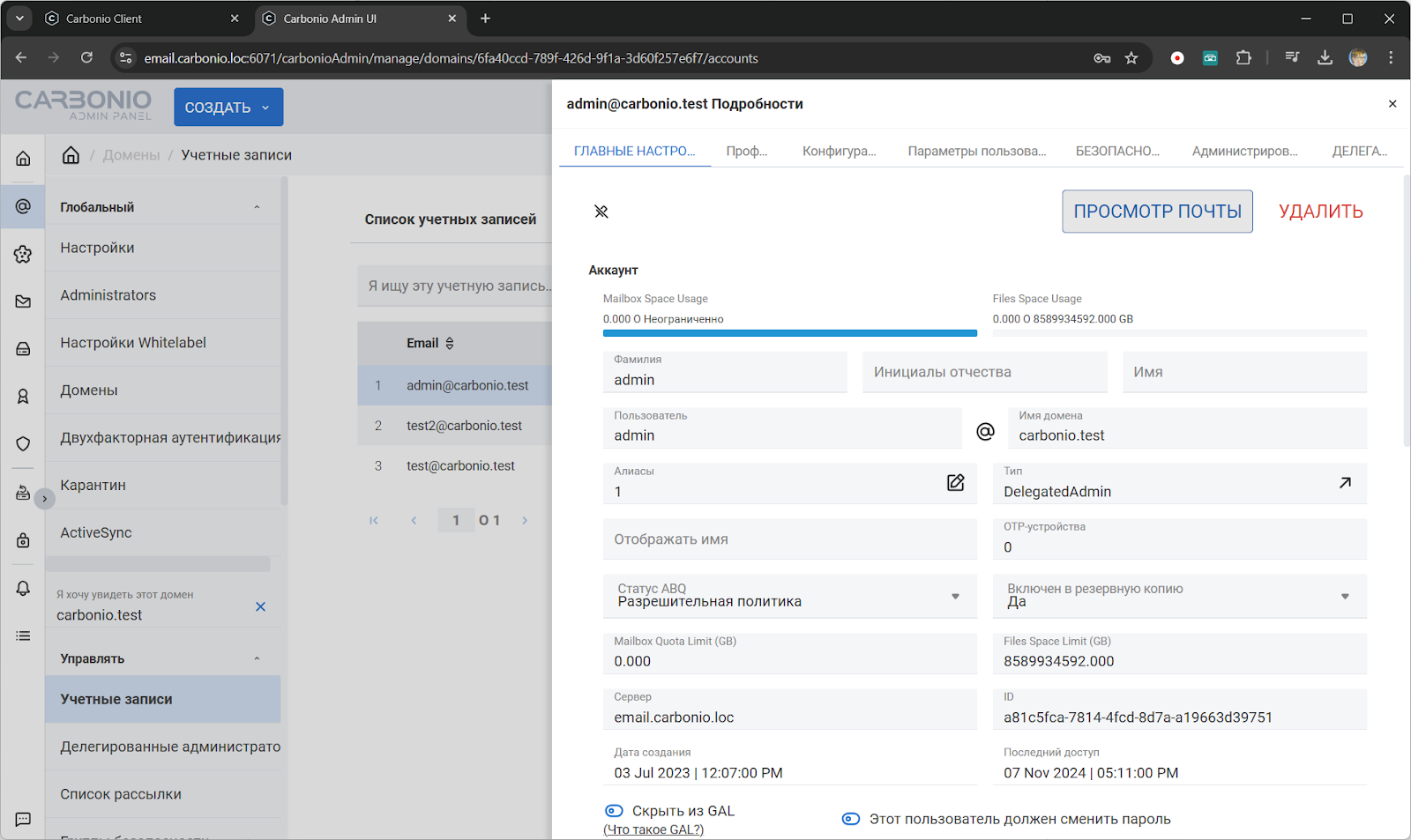The height and width of the screenshot is (840, 1411).
Task: Open the DelegatedAdmin type arrow icon
Action: point(1345,482)
